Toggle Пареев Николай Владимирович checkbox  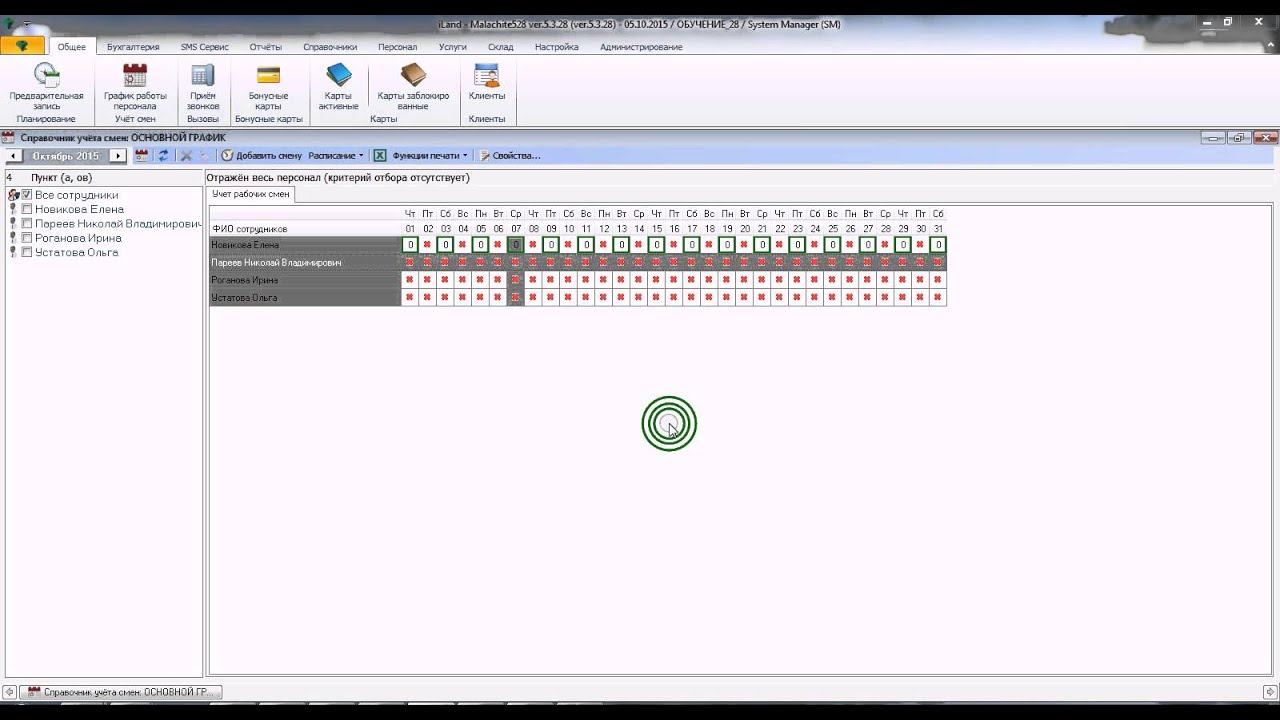click(x=27, y=224)
